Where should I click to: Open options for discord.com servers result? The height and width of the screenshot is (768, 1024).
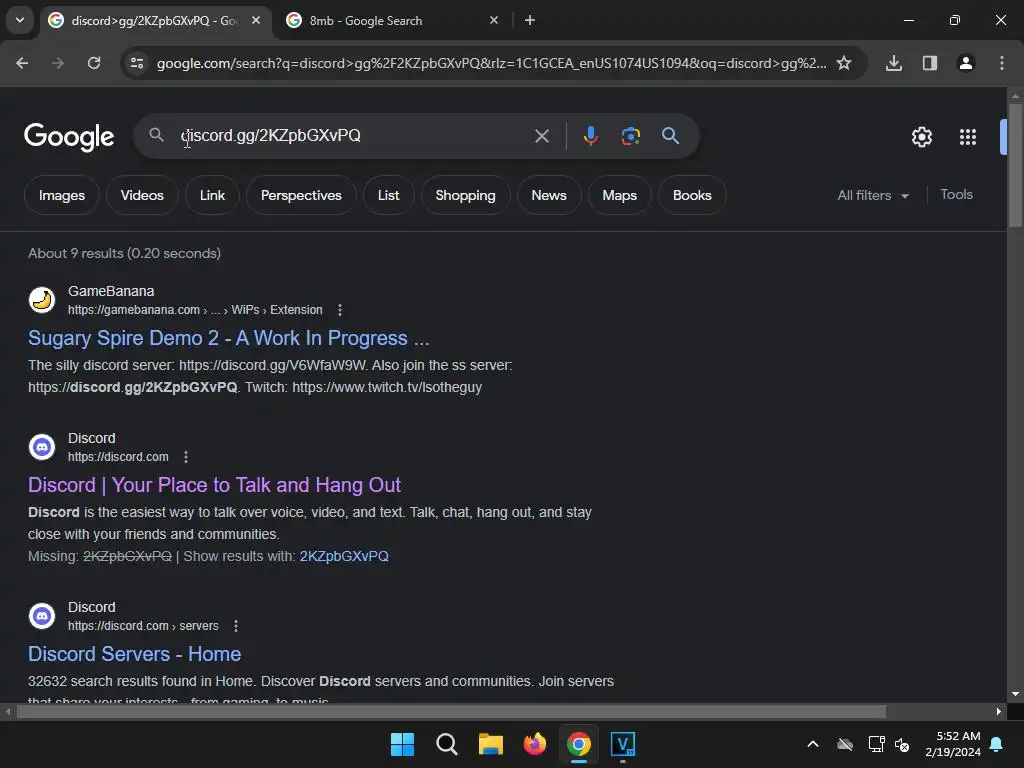pos(236,626)
